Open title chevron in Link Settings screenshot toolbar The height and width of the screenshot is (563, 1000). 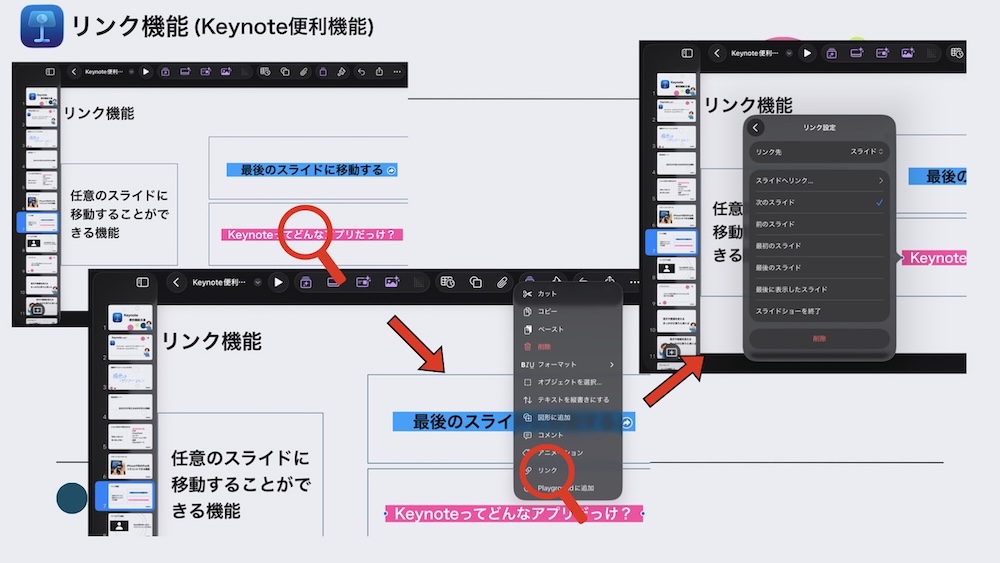point(789,54)
